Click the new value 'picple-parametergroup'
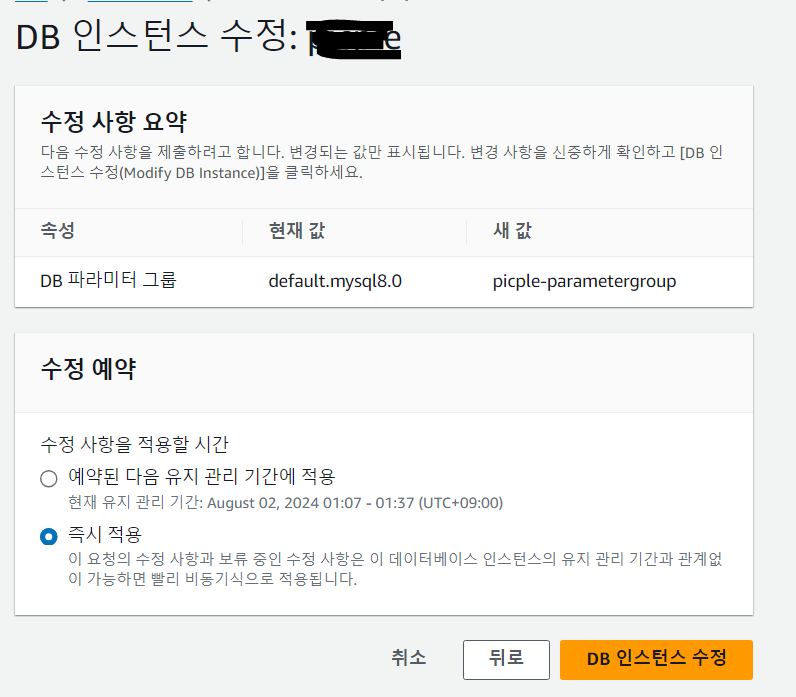Viewport: 796px width, 697px height. 584,281
